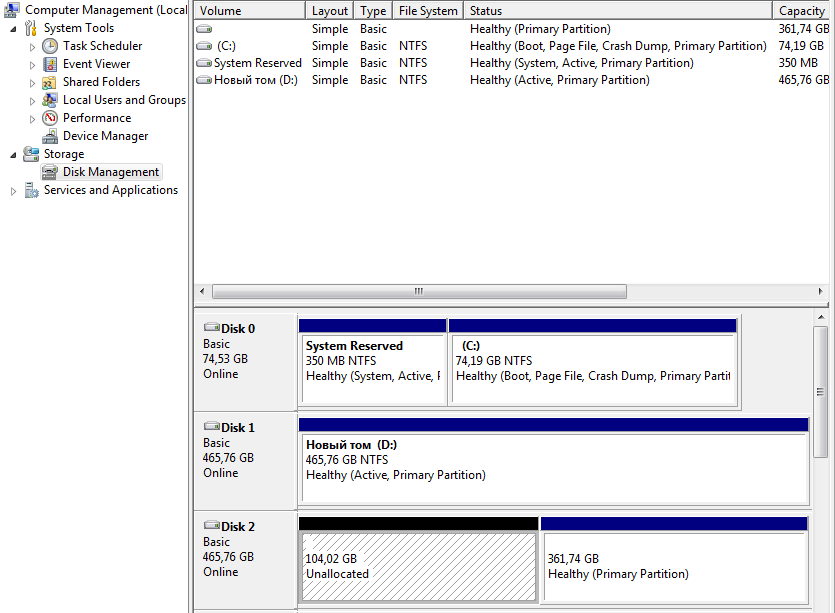Click the Event Viewer icon
Viewport: 835px width, 613px height.
(50, 64)
